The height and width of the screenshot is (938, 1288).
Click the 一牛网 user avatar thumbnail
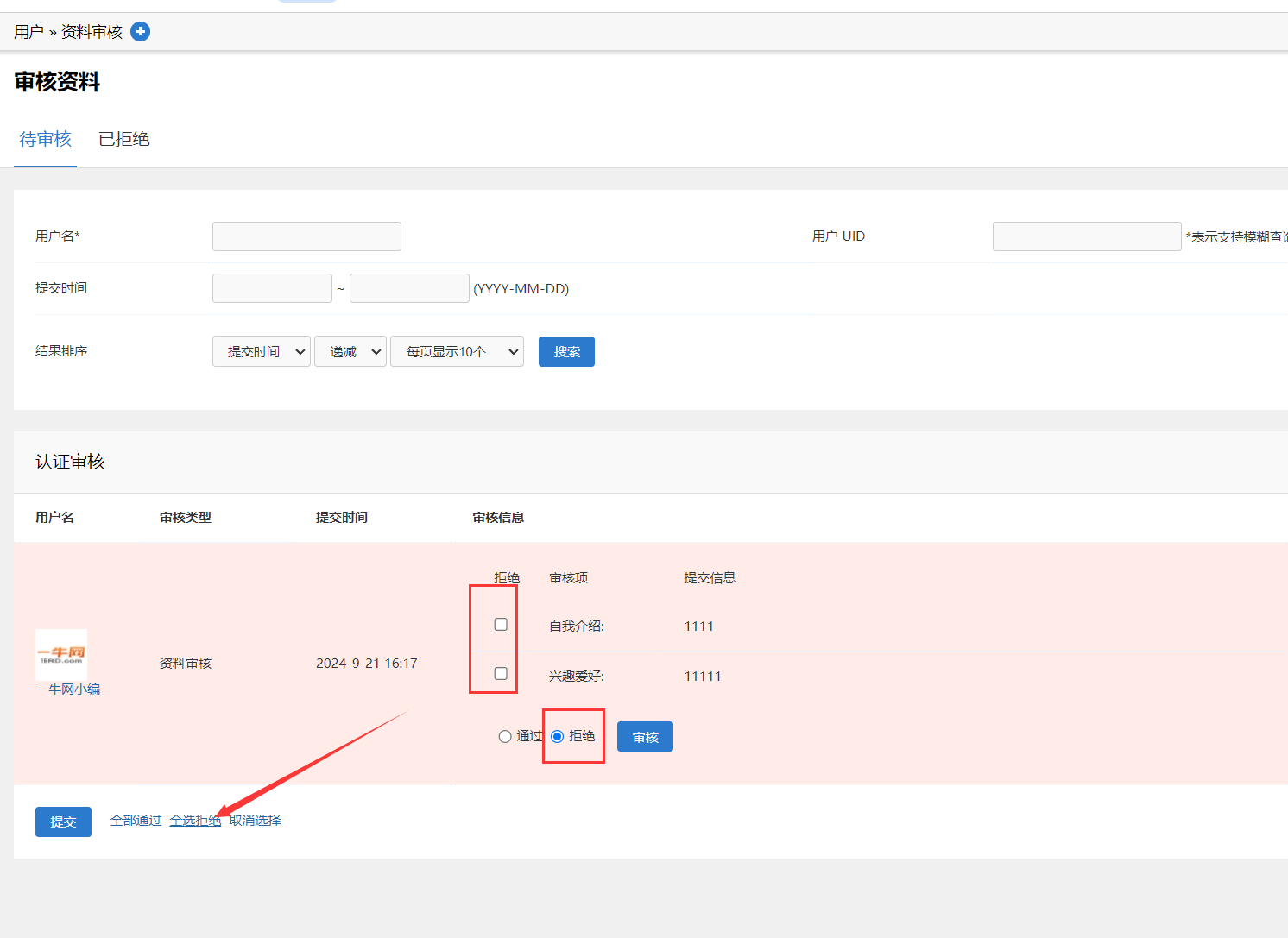pyautogui.click(x=61, y=654)
